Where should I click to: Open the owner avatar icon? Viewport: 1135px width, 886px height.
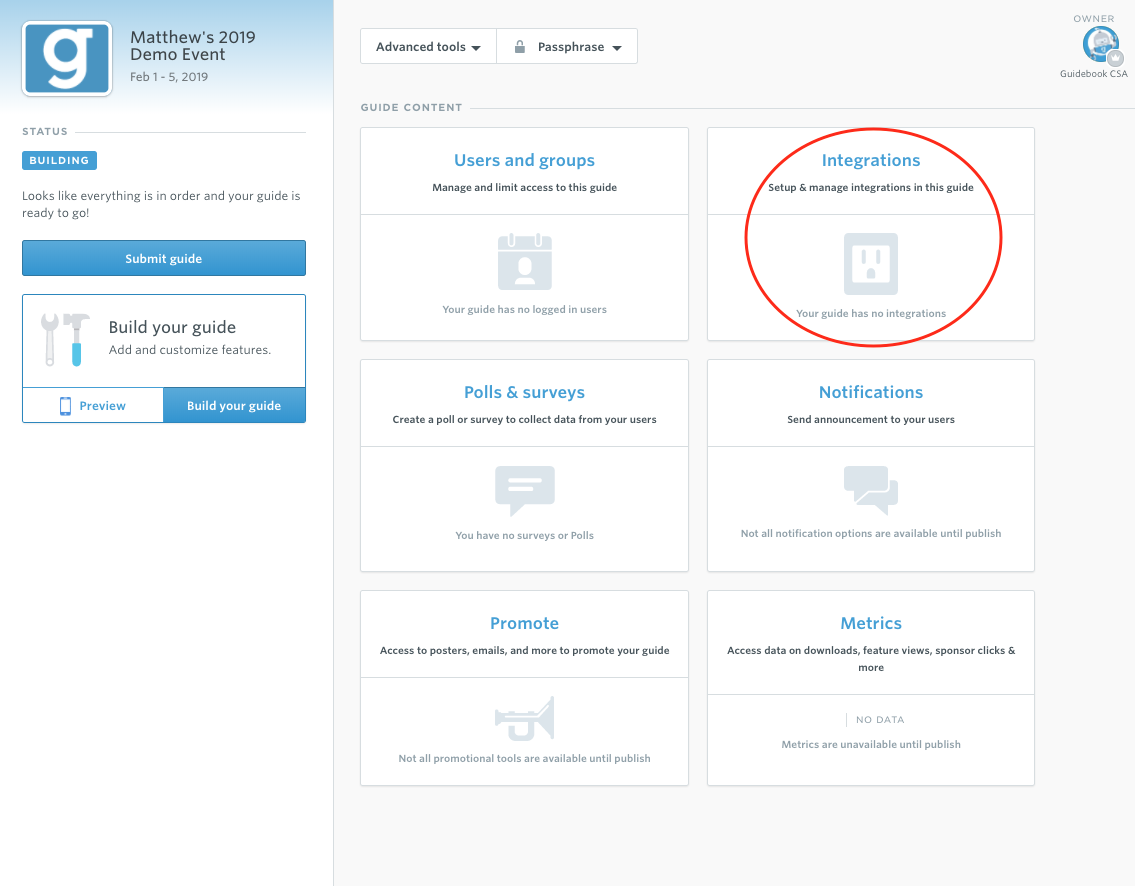point(1101,46)
